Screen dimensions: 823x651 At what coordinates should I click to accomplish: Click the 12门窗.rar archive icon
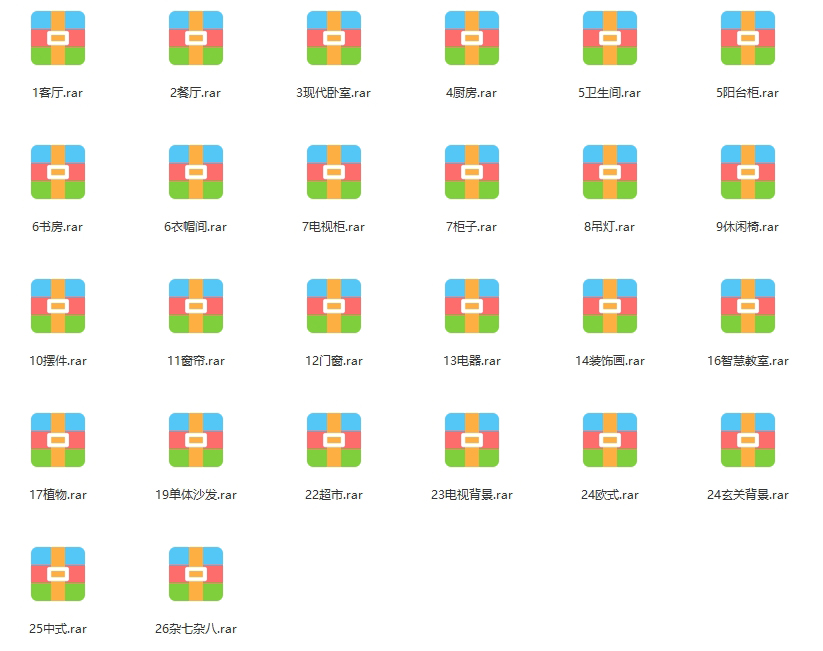(x=334, y=306)
